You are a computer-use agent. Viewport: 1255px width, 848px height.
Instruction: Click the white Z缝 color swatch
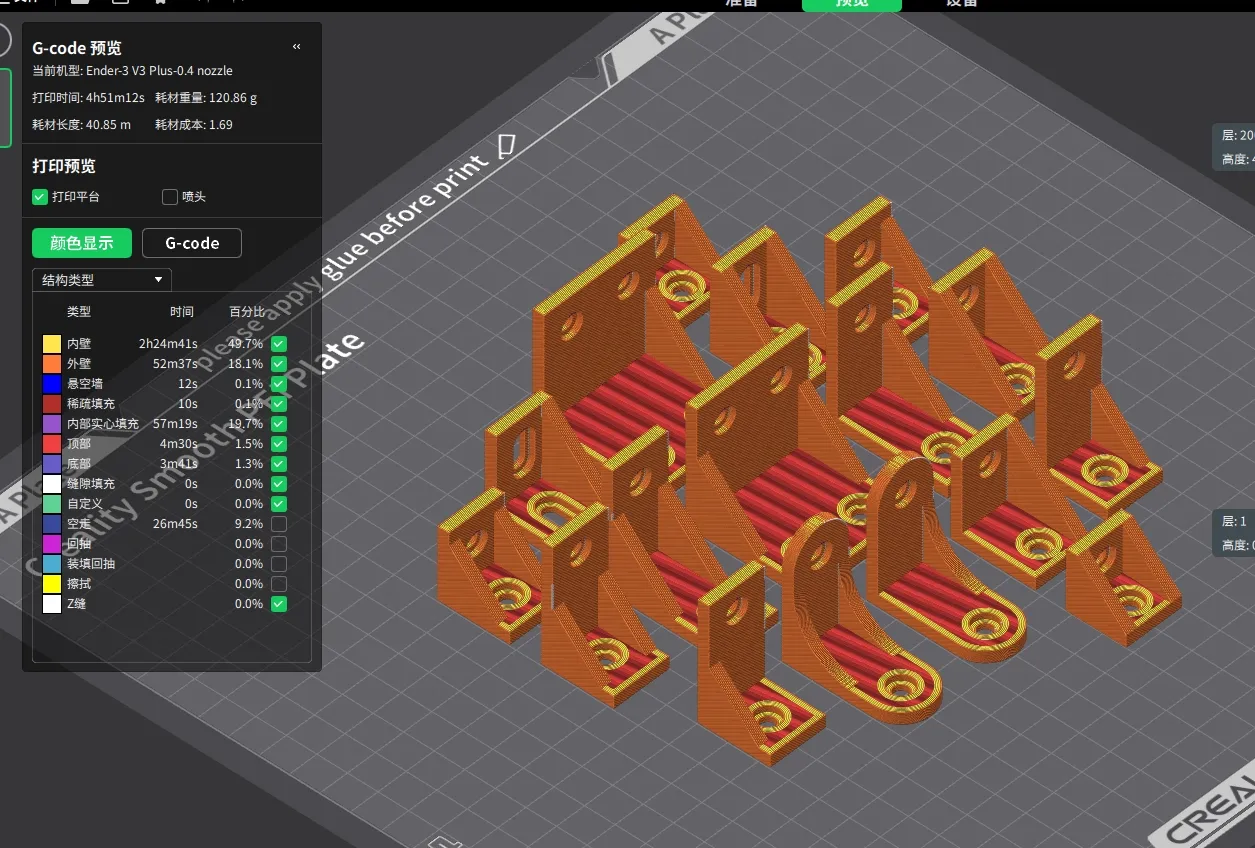point(52,604)
